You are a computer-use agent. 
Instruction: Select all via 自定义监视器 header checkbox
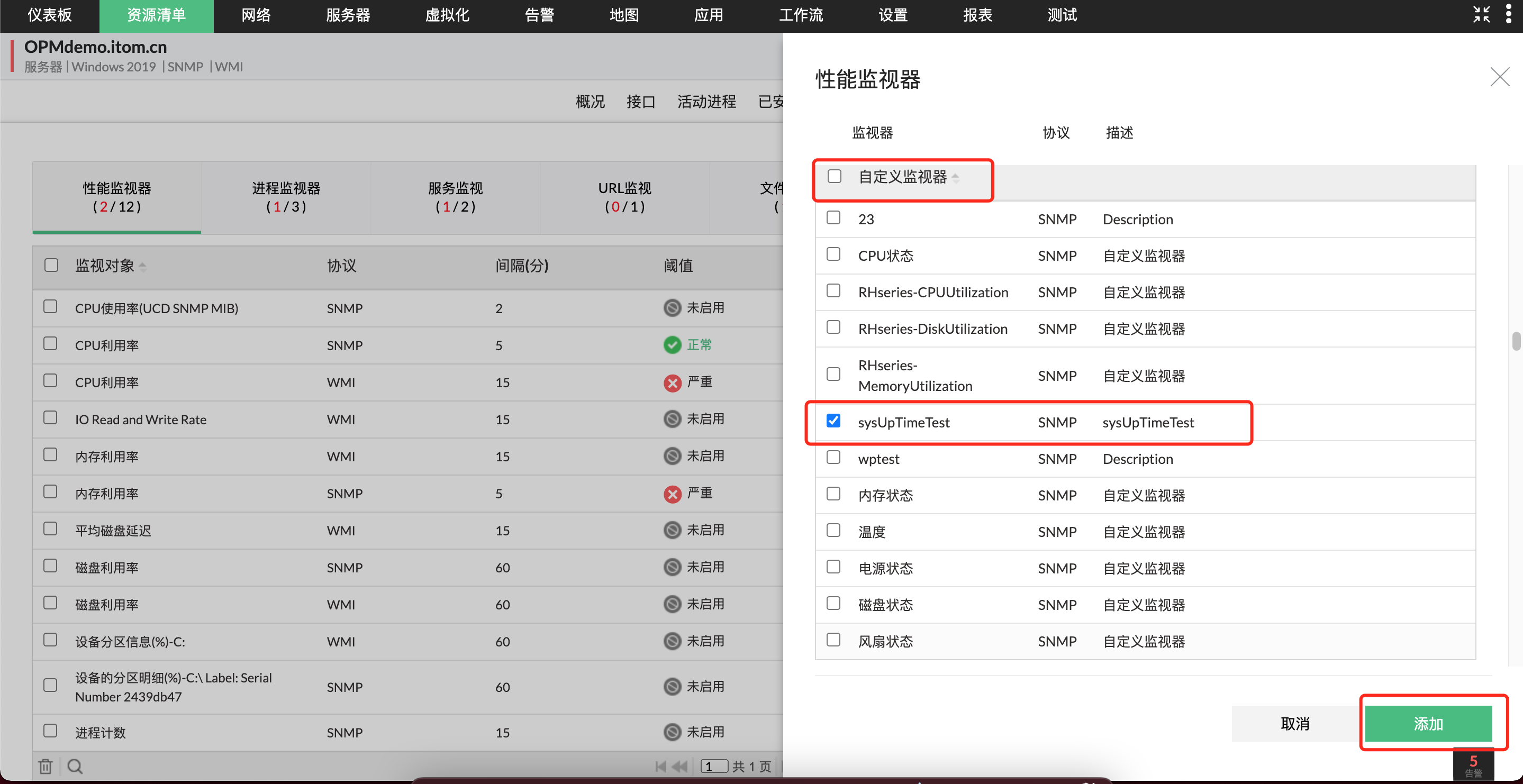834,176
